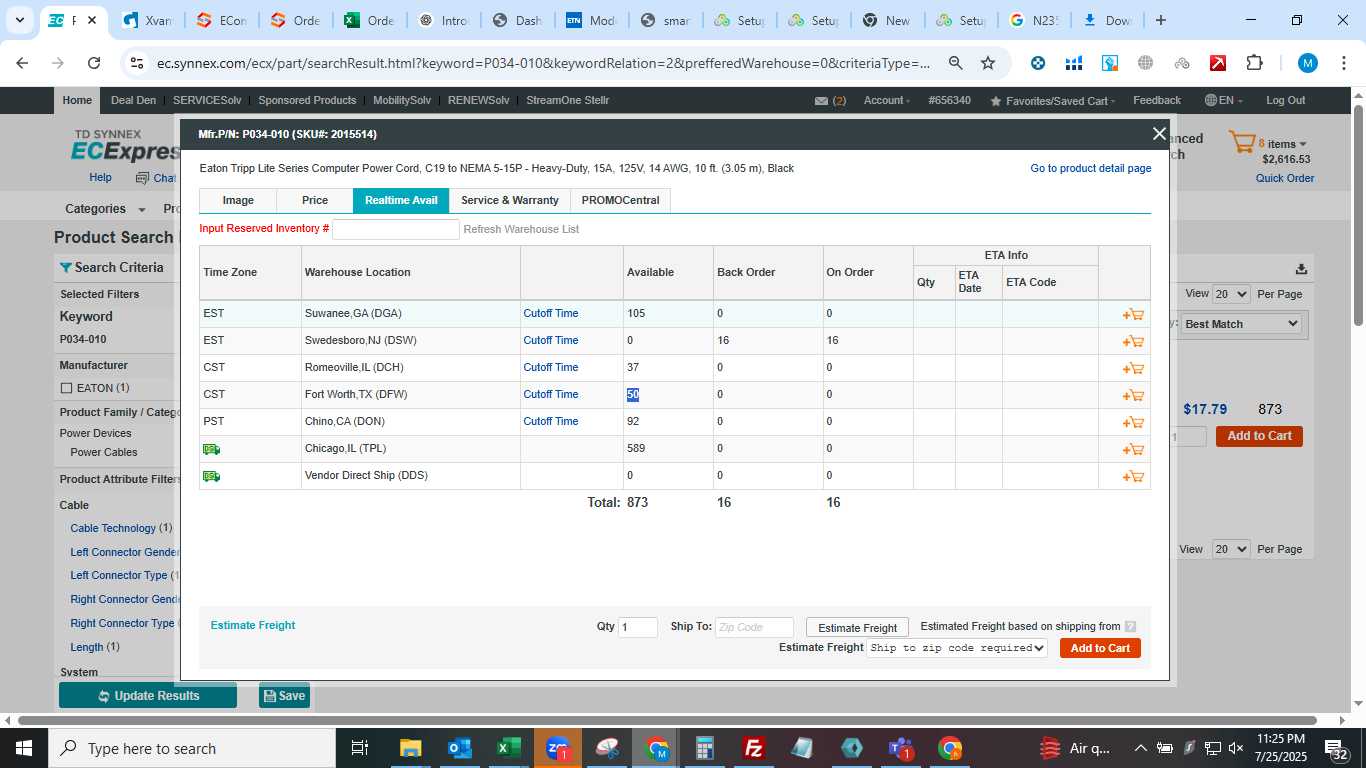The image size is (1366, 768).
Task: Check the EATON manufacturer checkbox
Action: [67, 388]
